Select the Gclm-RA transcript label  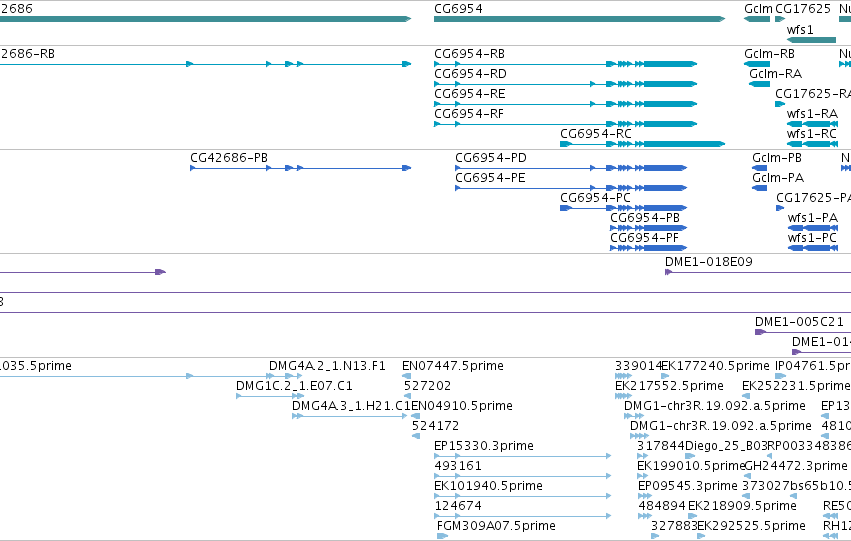click(x=775, y=74)
